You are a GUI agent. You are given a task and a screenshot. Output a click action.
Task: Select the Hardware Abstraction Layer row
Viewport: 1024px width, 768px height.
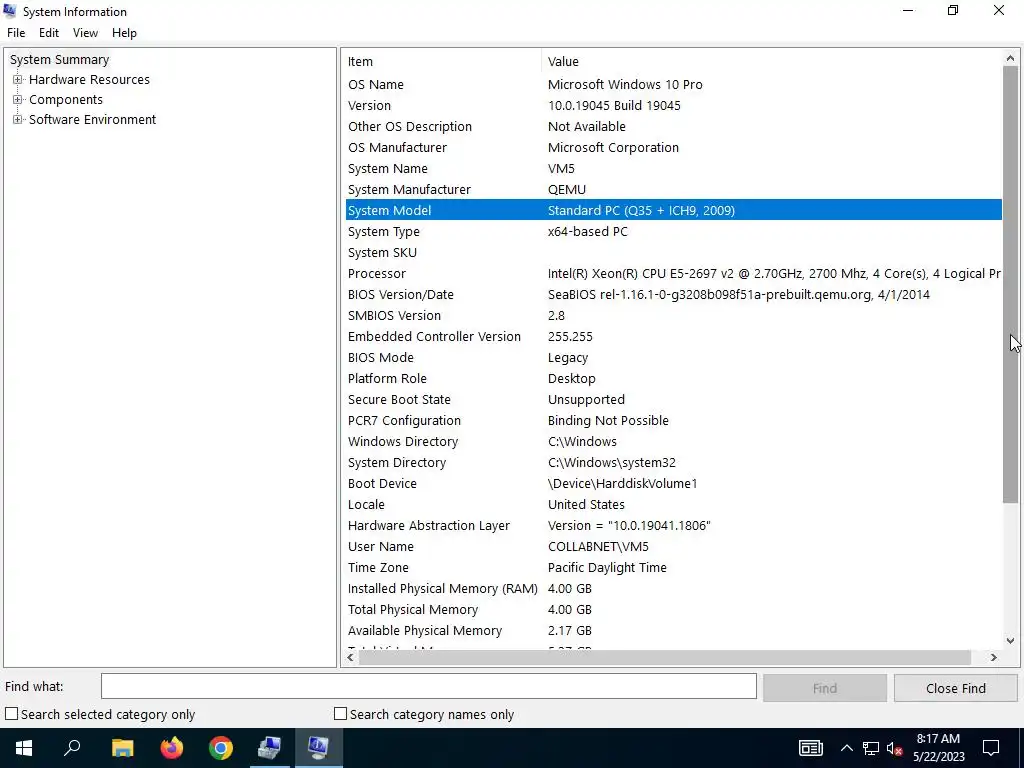[x=673, y=526]
